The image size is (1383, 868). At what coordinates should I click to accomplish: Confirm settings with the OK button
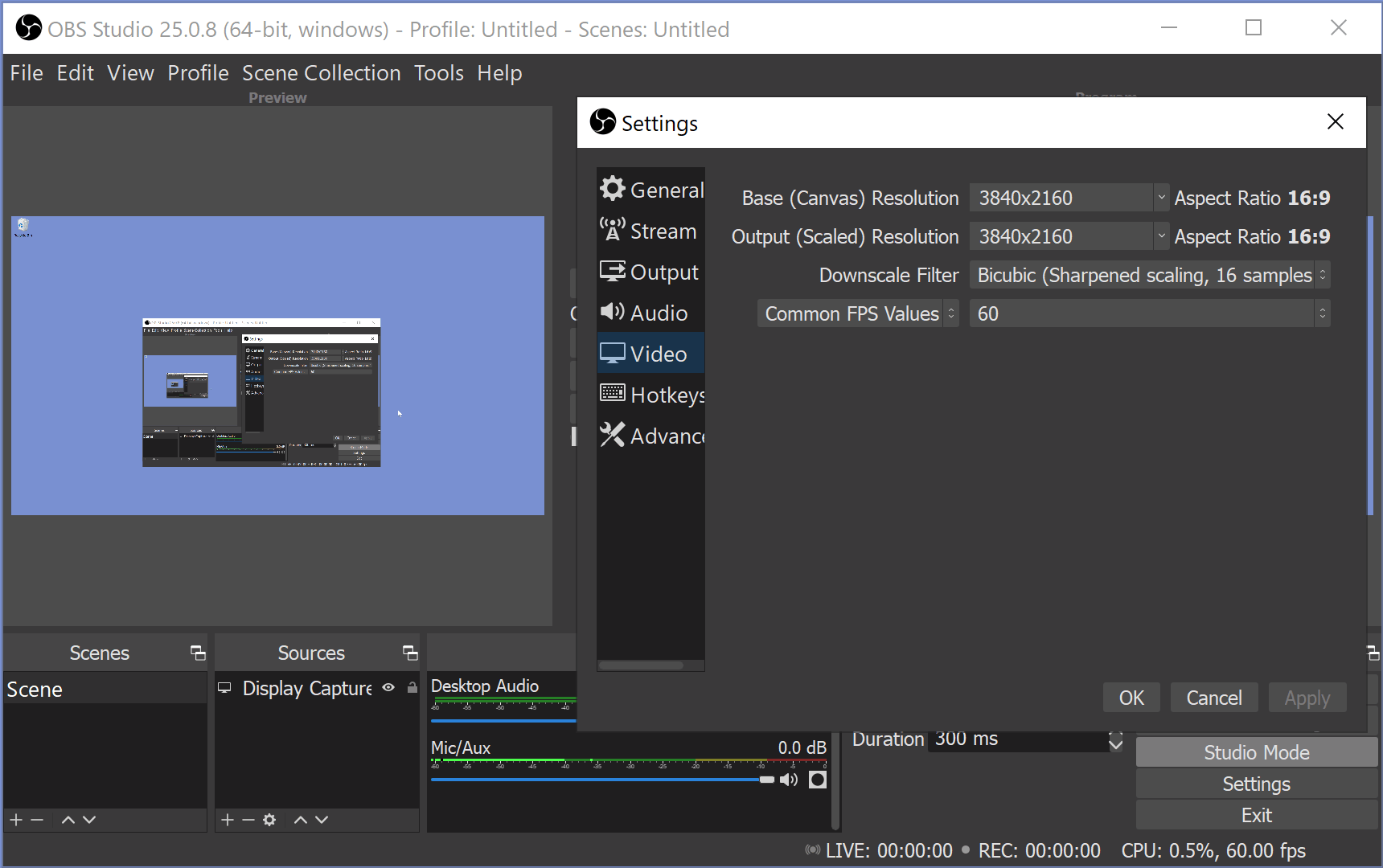click(1131, 698)
